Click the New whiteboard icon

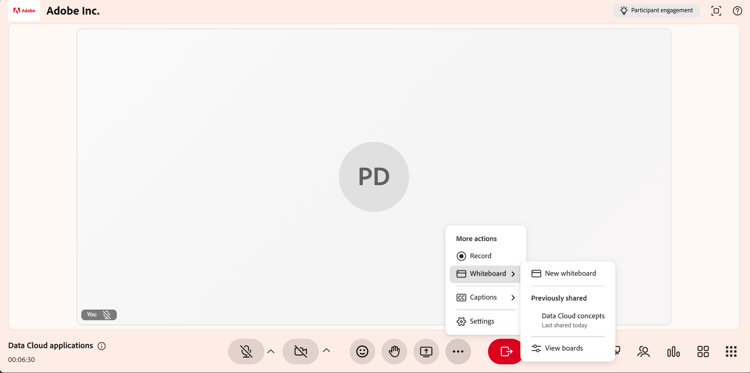536,274
